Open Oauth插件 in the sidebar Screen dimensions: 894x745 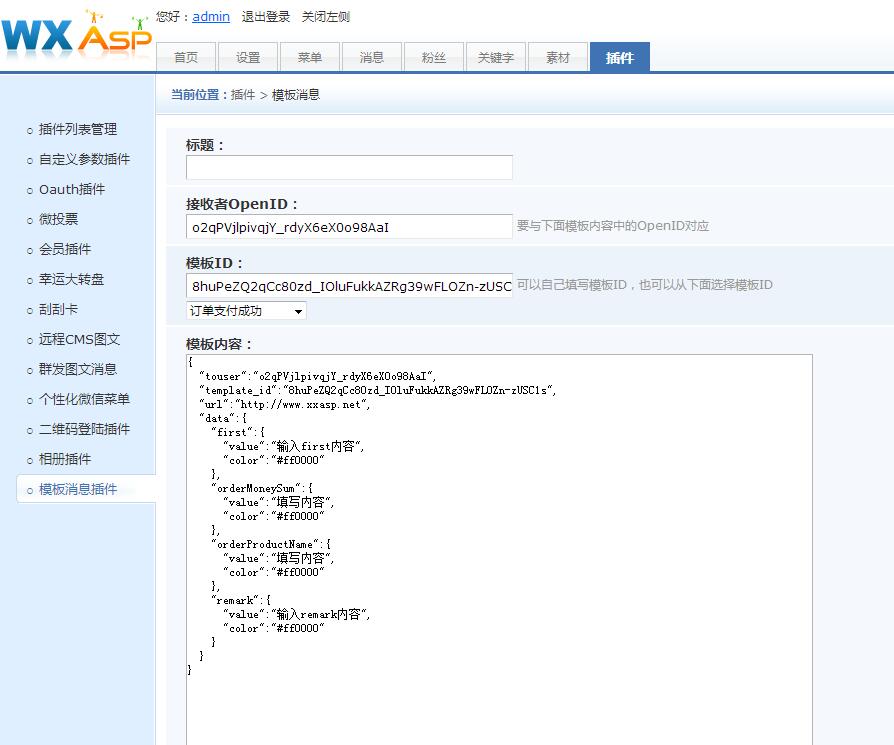tap(72, 189)
